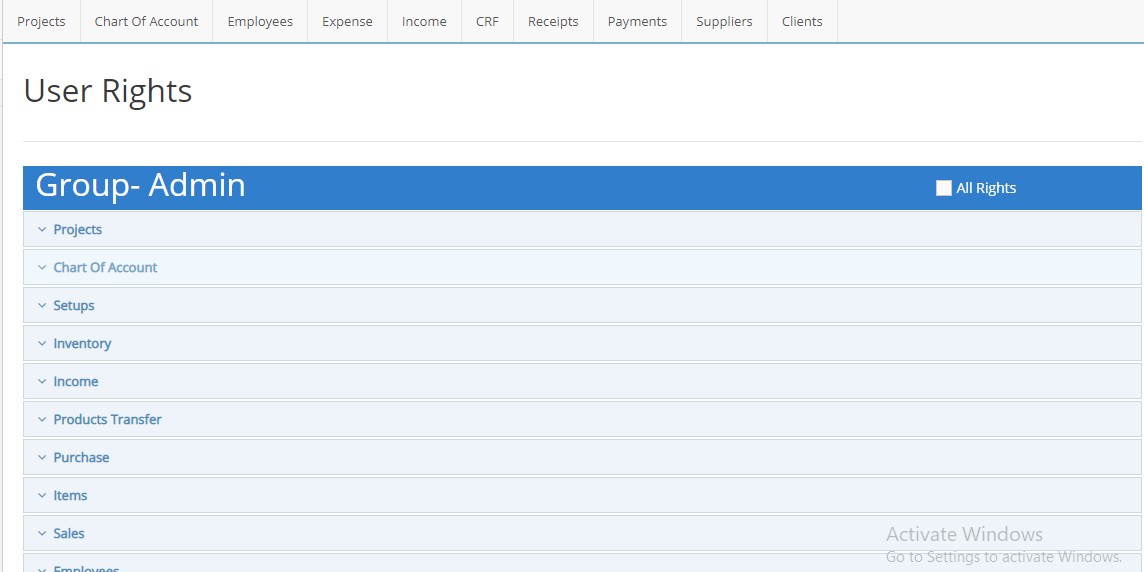Expand the Chart Of Account section chevron
Screen dimensions: 1144x572
pos(42,268)
